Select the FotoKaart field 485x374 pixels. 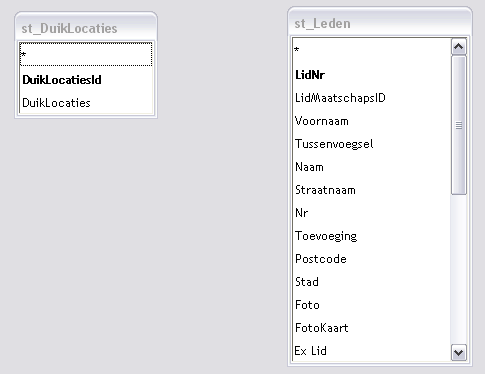point(372,328)
